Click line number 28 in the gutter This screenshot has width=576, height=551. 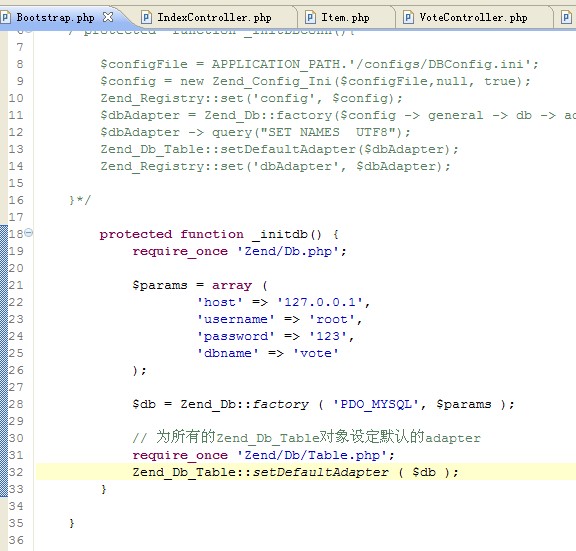click(x=16, y=404)
